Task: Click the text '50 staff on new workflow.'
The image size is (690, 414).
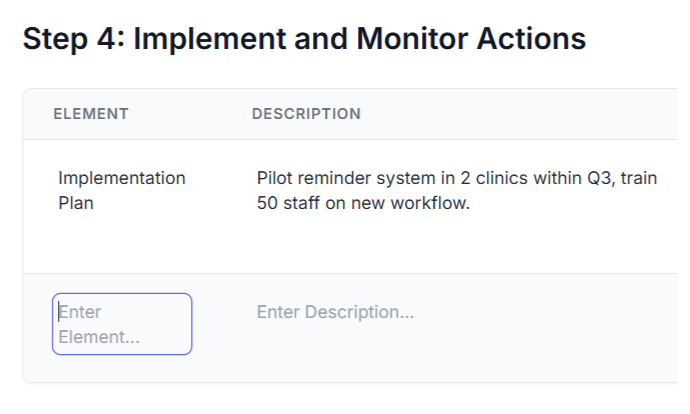Action: pyautogui.click(x=363, y=203)
